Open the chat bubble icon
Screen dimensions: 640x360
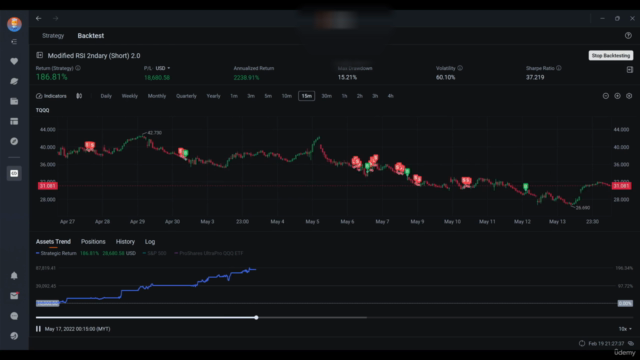point(14,316)
